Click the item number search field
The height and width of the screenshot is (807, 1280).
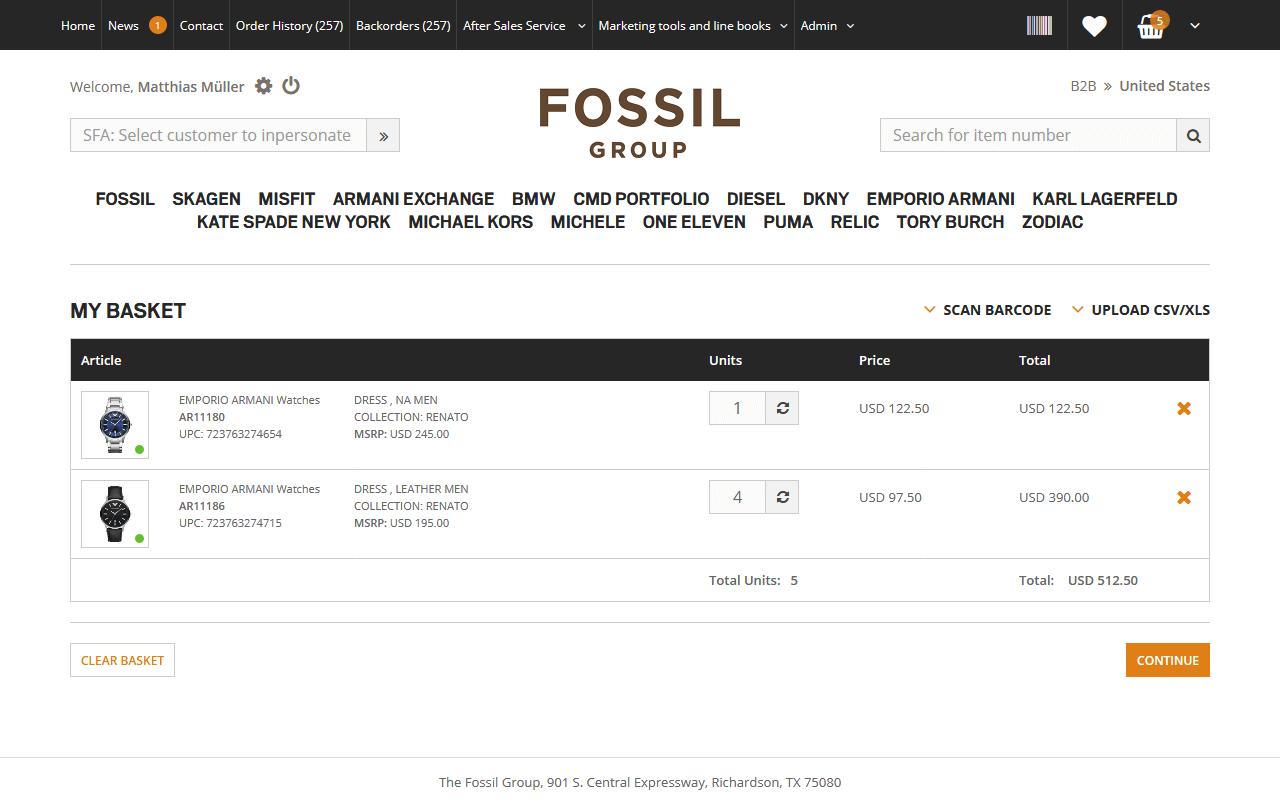coord(1027,136)
